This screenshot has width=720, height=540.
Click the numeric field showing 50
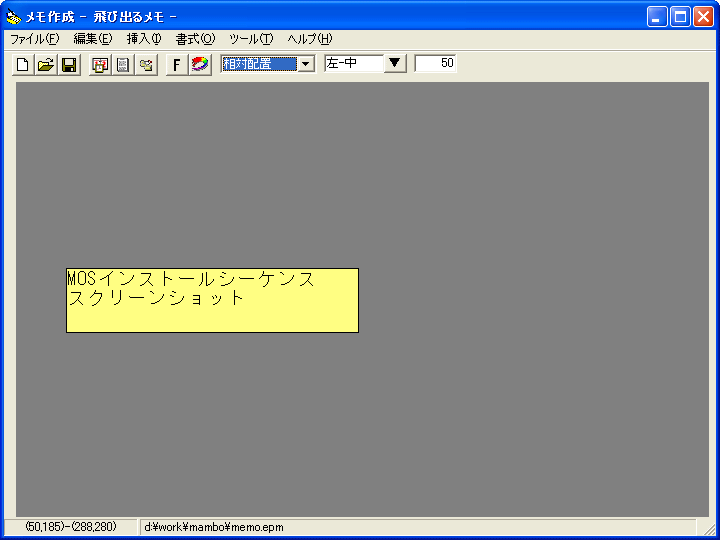pos(436,64)
